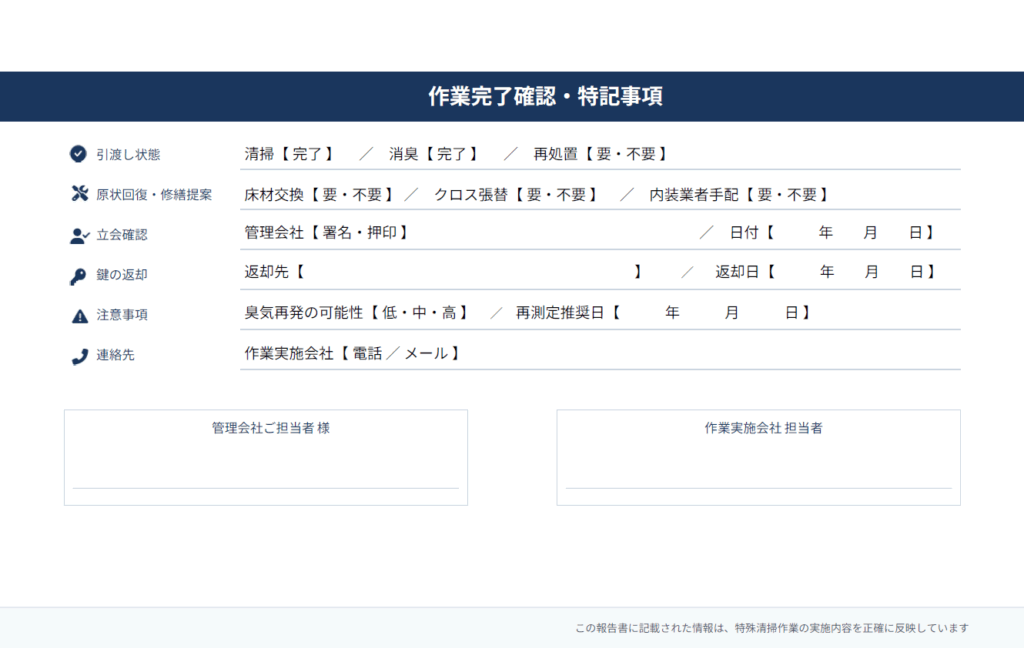
Task: Click the phone icon next to 連絡先
Action: click(78, 353)
